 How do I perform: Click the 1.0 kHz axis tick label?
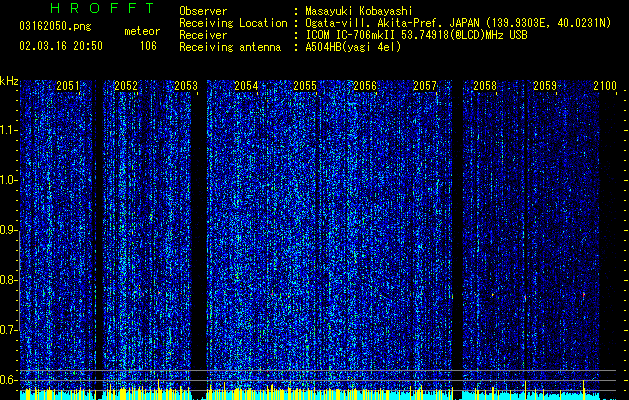[9, 180]
